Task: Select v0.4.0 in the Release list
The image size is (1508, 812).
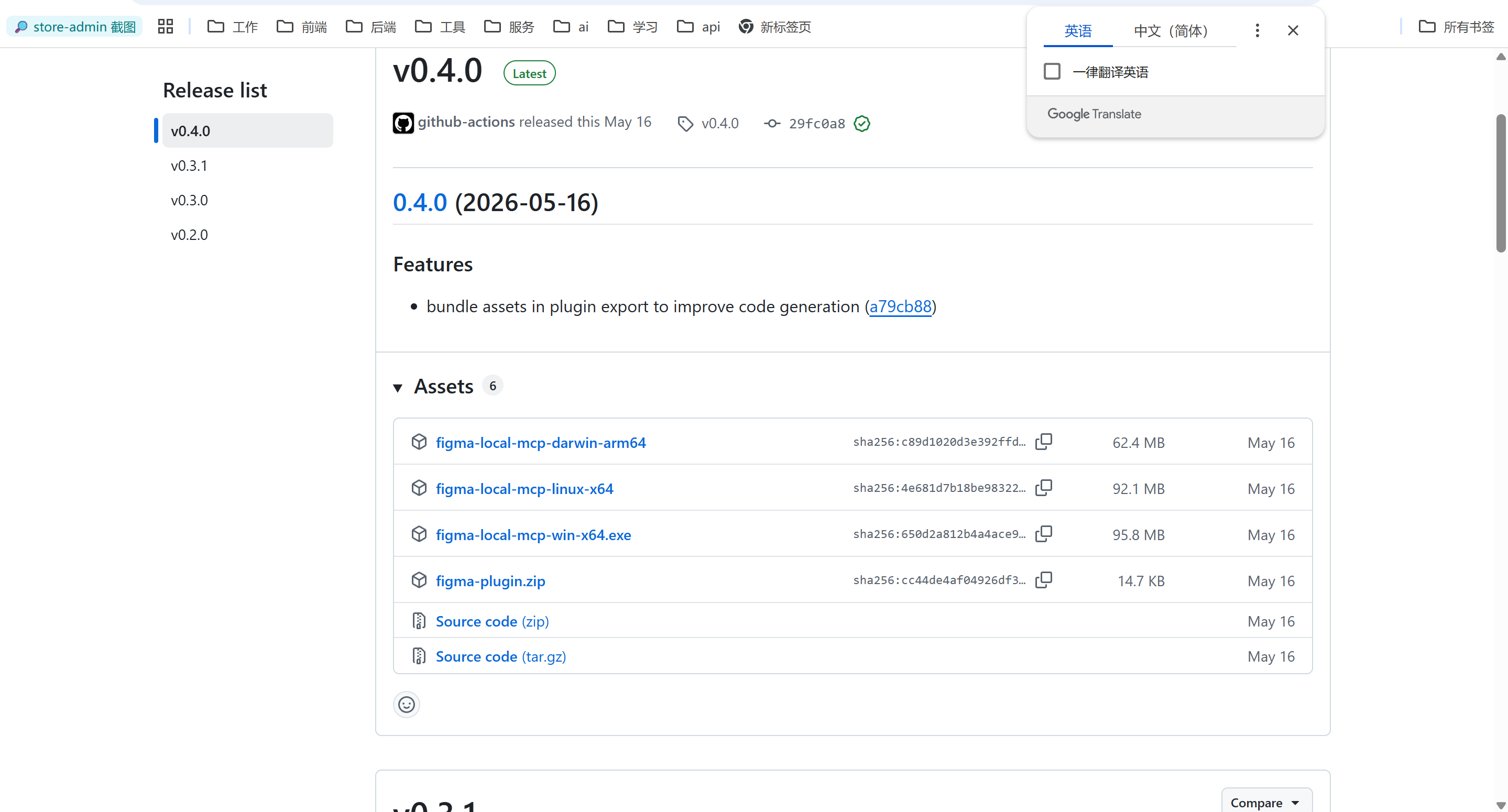Action: [247, 130]
